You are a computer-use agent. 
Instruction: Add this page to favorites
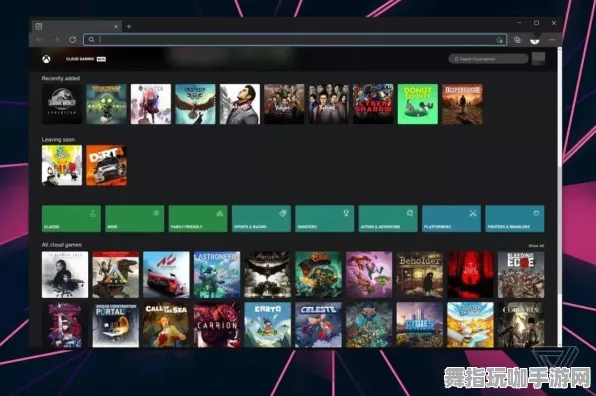[x=499, y=40]
